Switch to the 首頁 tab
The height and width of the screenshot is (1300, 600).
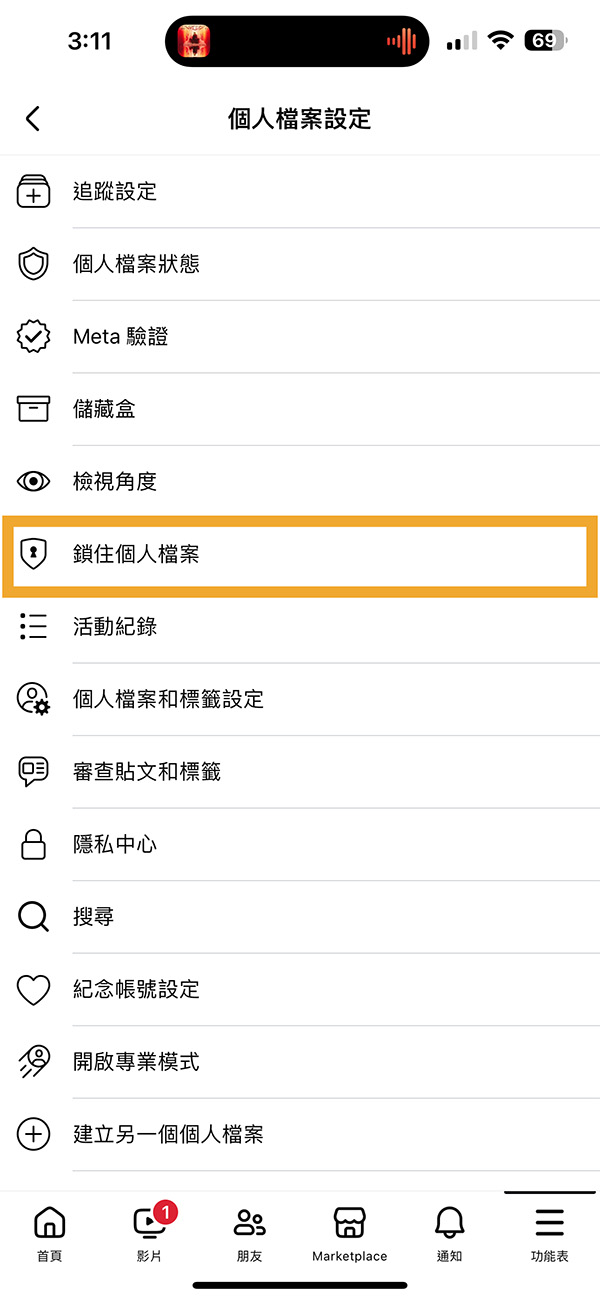pos(49,1233)
